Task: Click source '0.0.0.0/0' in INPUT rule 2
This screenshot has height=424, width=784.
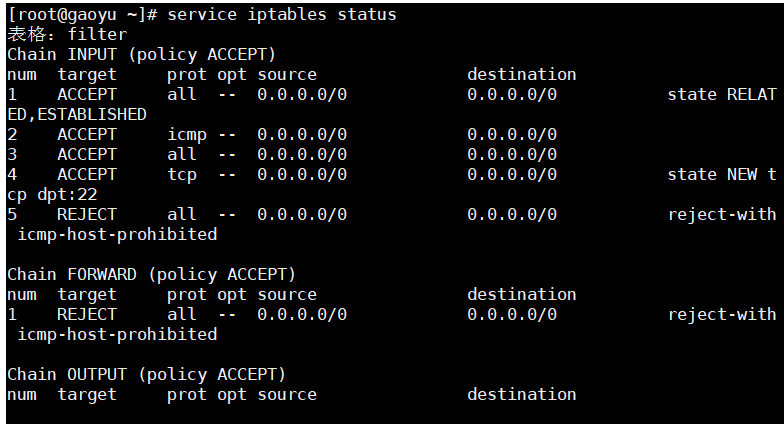Action: 302,134
